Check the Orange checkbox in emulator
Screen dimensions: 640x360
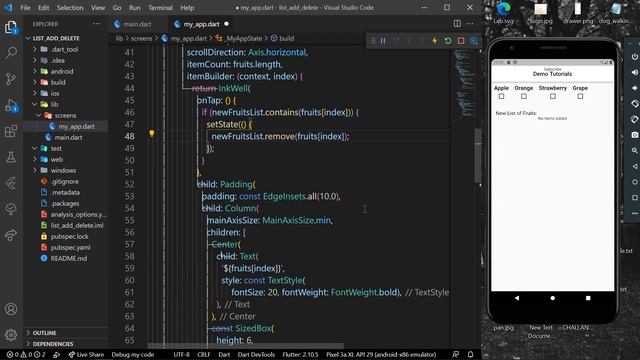[x=524, y=96]
